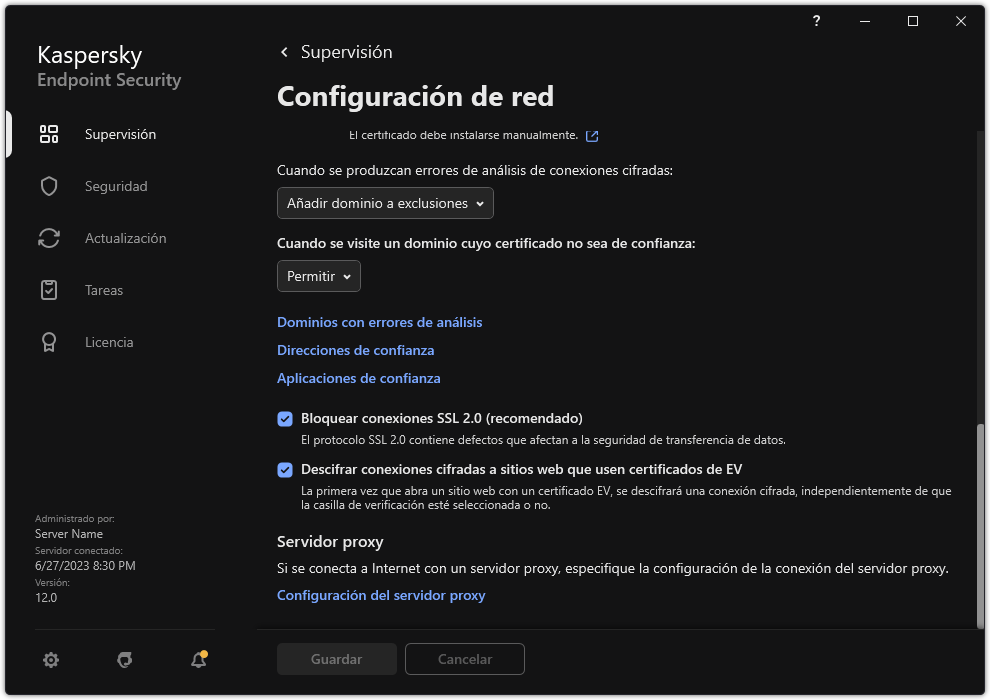The height and width of the screenshot is (700, 990).
Task: Open application settings via the gear icon
Action: (x=50, y=660)
